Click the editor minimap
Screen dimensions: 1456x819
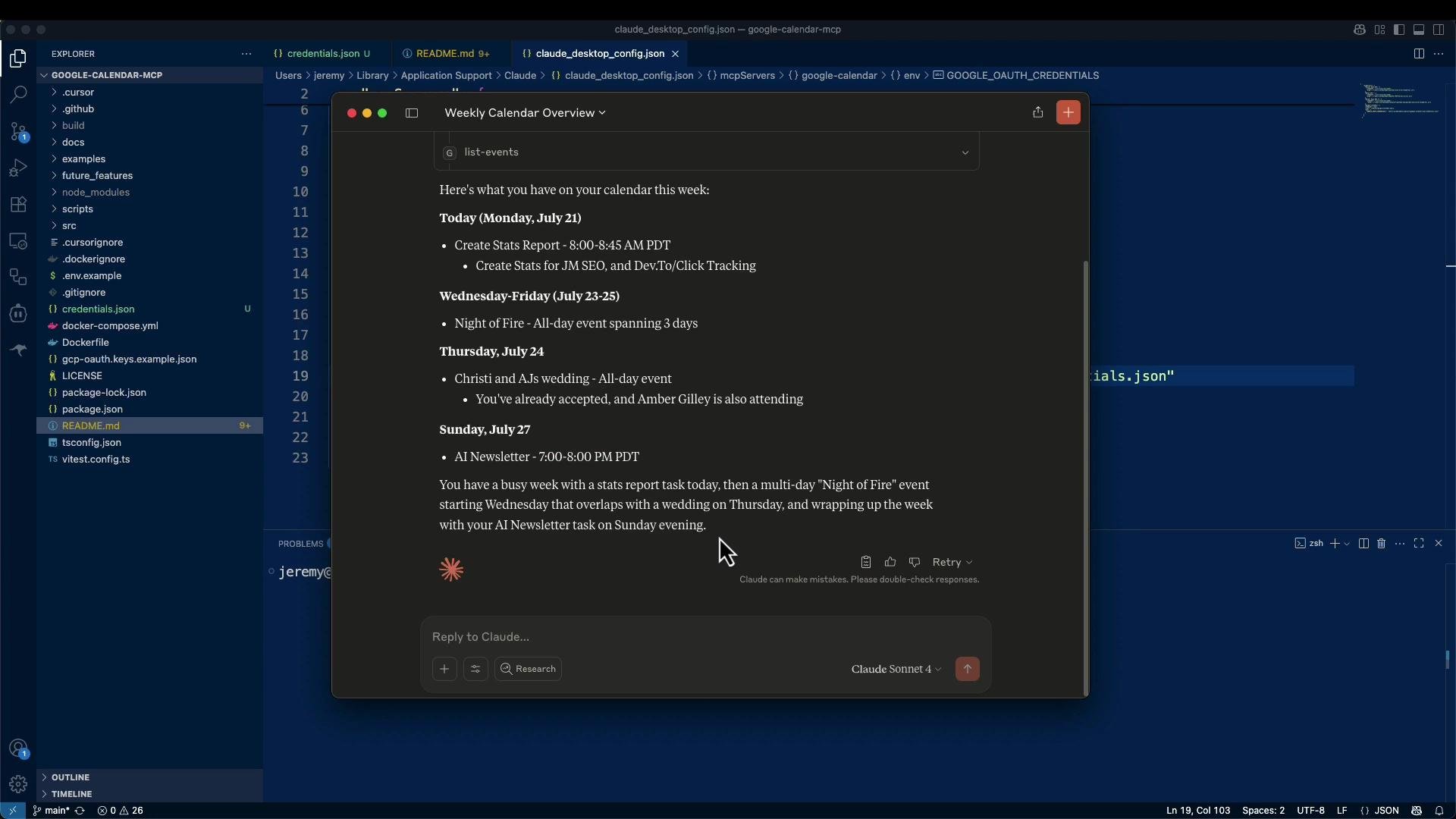point(1401,99)
